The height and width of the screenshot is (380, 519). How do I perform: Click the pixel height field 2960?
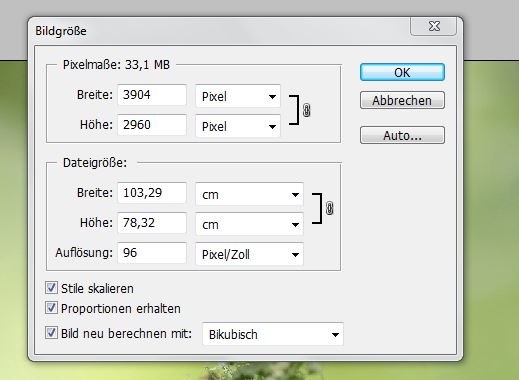click(152, 125)
